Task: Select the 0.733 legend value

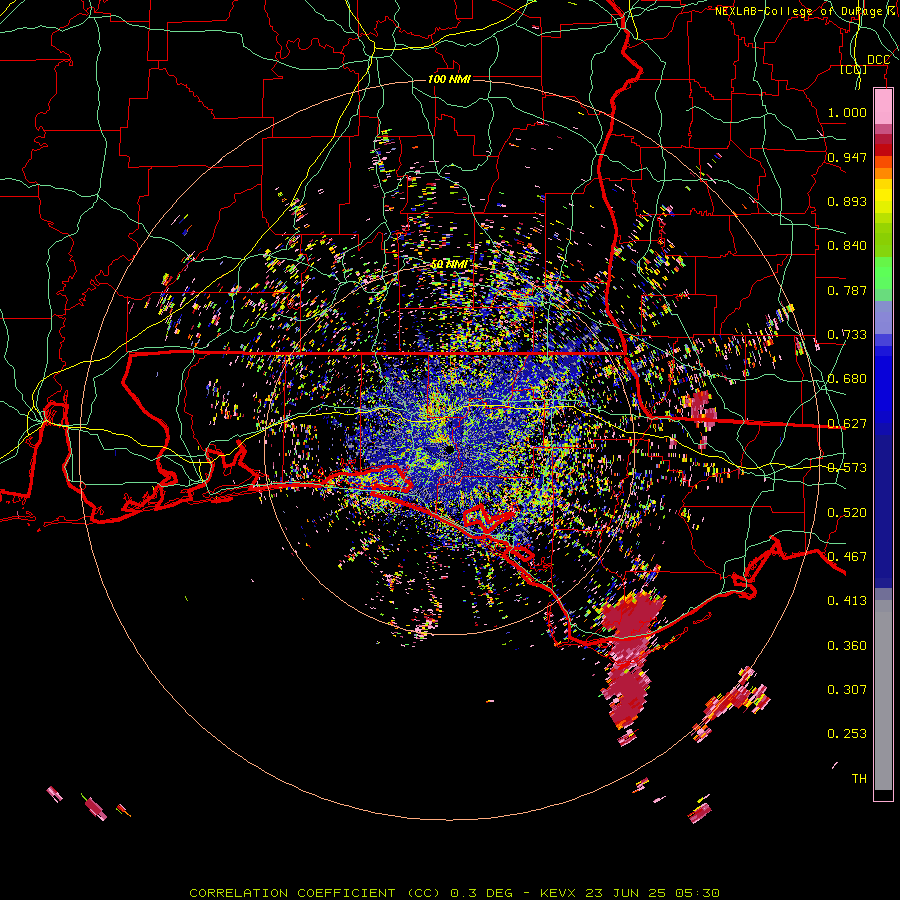Action: point(847,335)
